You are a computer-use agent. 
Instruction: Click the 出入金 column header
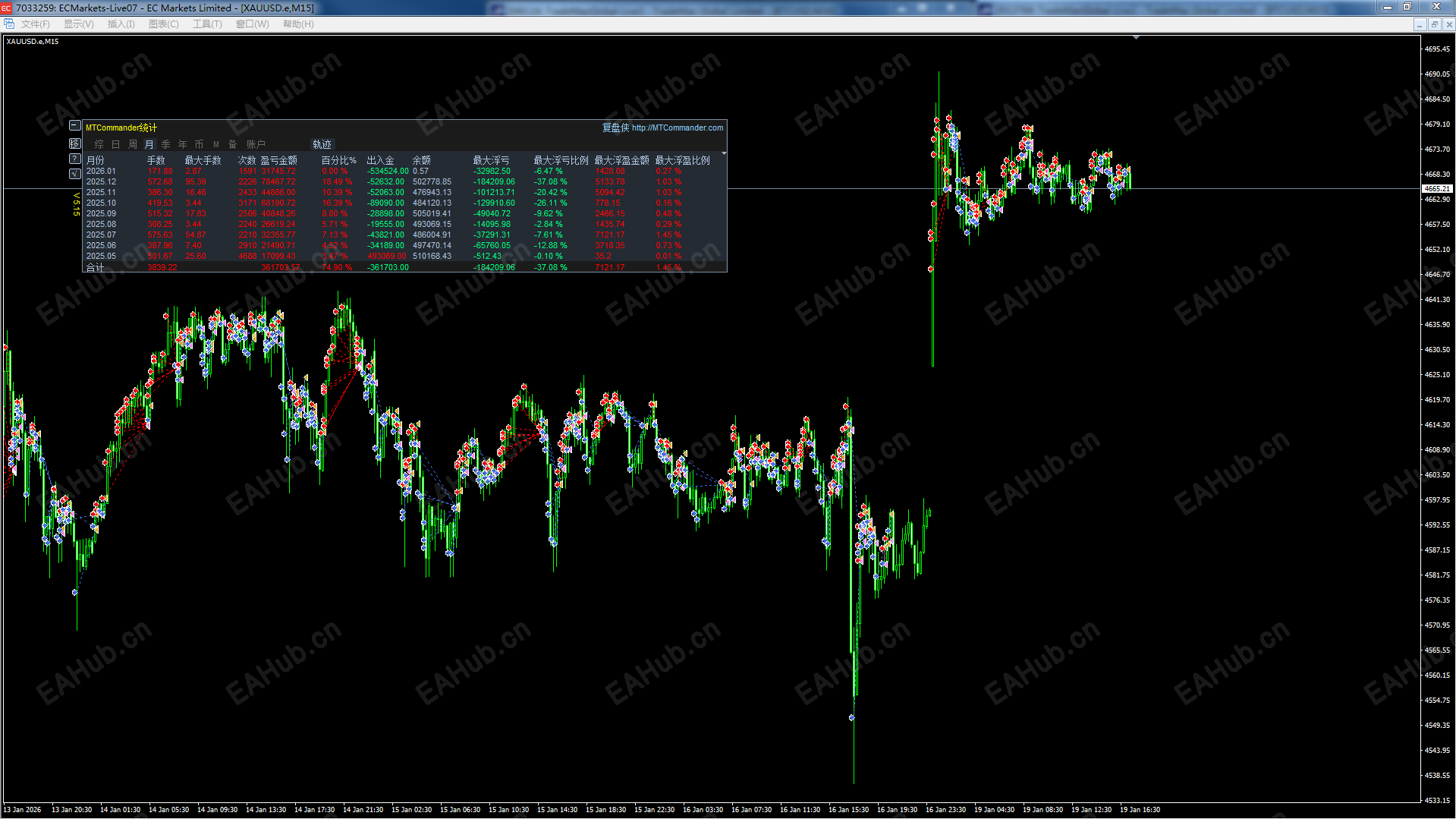(x=381, y=160)
